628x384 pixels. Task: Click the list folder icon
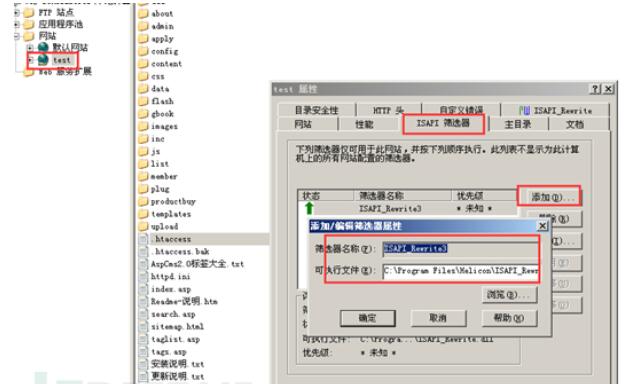point(143,164)
